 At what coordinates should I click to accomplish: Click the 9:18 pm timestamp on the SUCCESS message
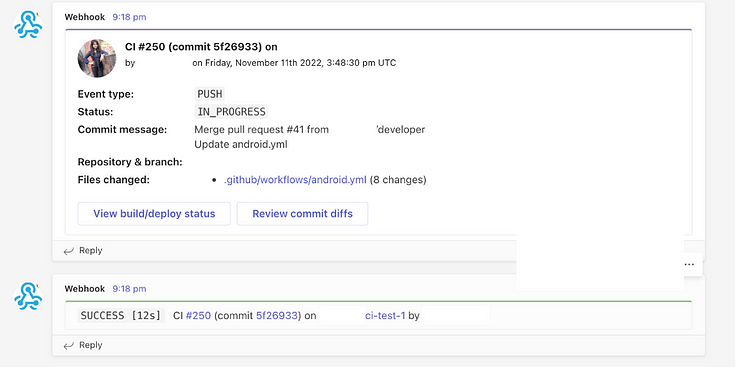click(x=129, y=289)
